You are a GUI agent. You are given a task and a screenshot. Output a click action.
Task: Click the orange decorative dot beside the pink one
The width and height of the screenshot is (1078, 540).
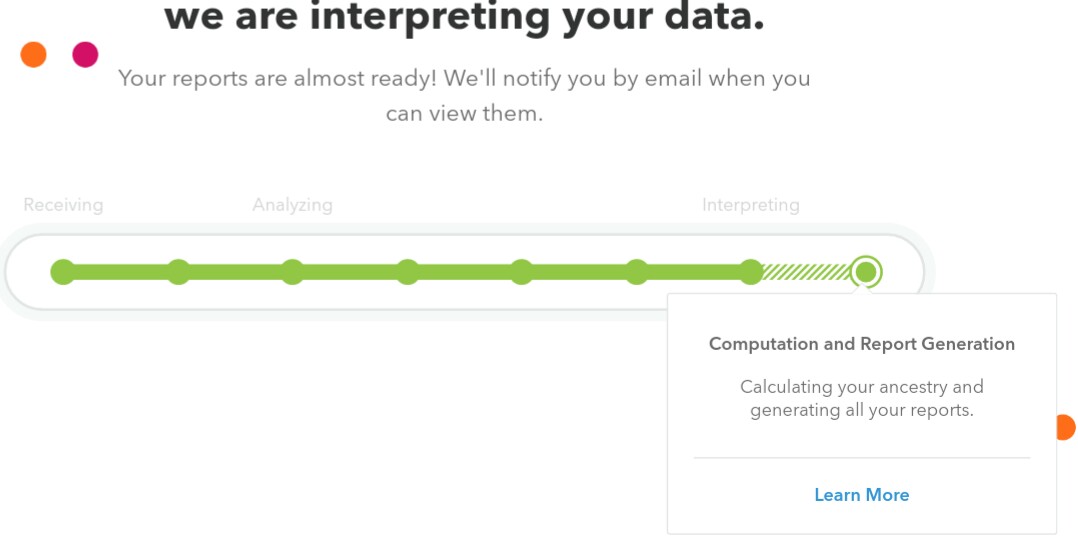coord(34,55)
